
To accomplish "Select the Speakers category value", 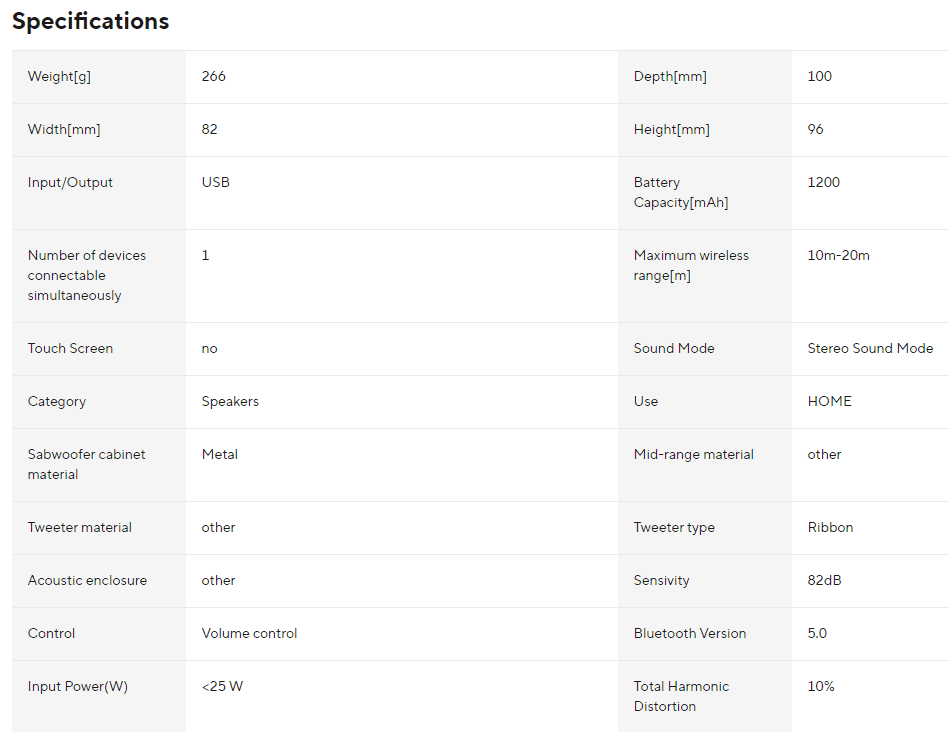I will point(230,401).
